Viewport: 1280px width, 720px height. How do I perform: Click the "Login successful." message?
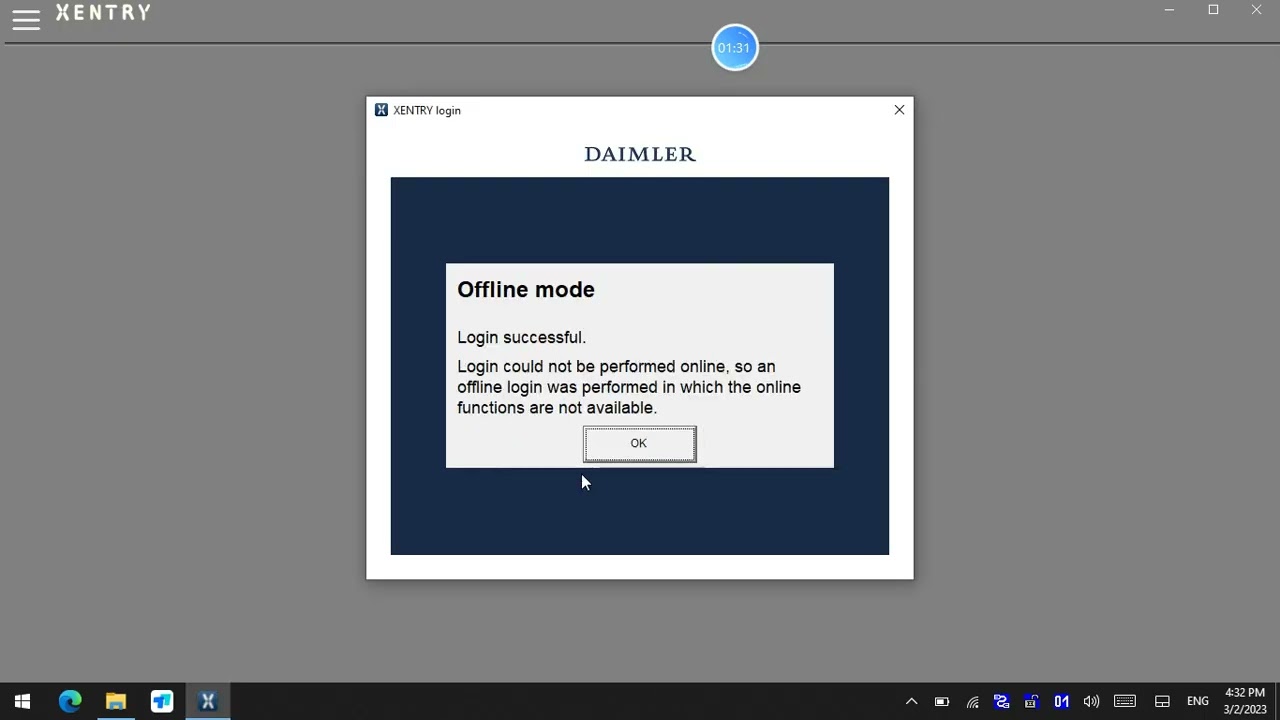tap(521, 338)
